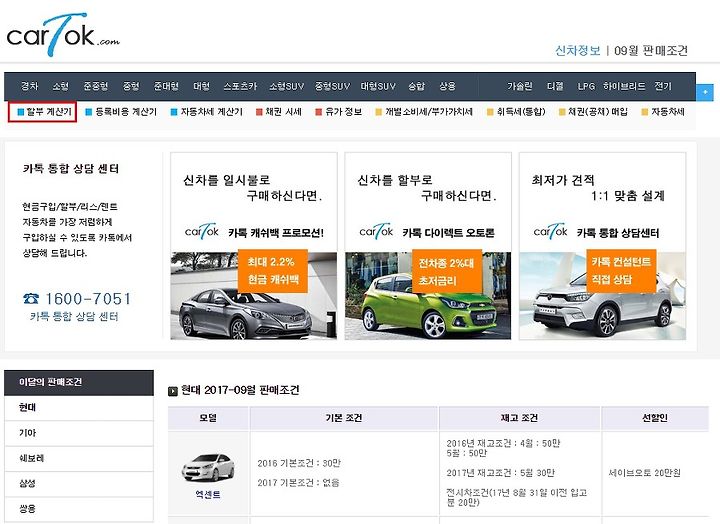Viewport: 720px width, 524px height.
Task: Click the play icon before 현대 2017-09월 판매조건
Action: coord(173,391)
